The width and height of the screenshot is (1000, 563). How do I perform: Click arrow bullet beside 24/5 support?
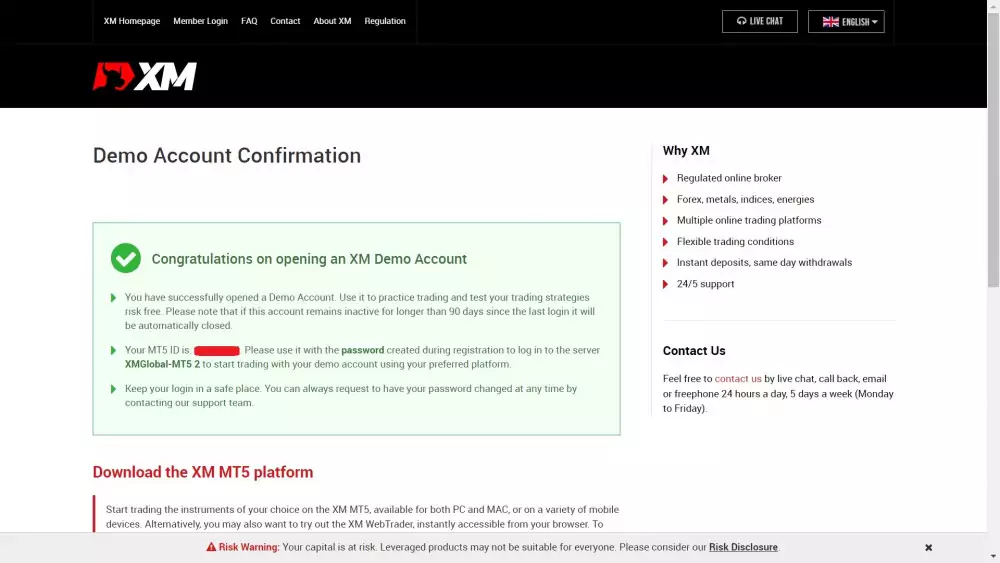(665, 284)
